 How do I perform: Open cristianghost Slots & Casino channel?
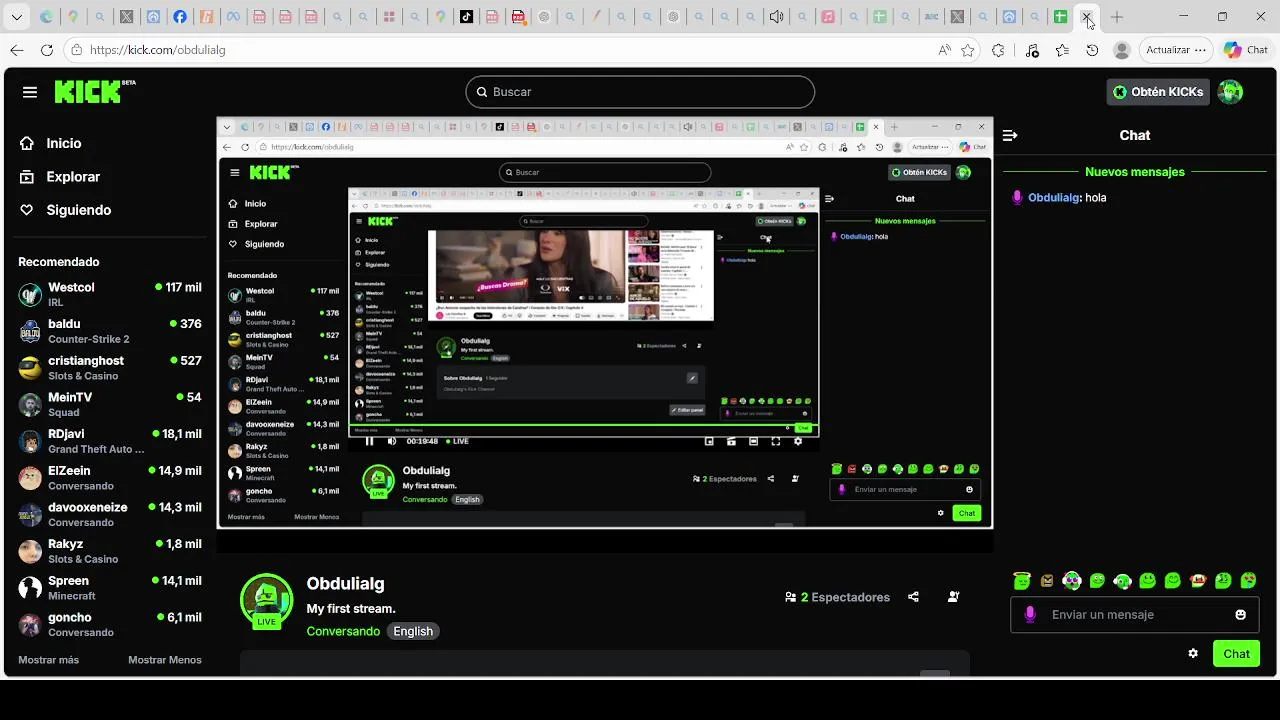click(110, 368)
